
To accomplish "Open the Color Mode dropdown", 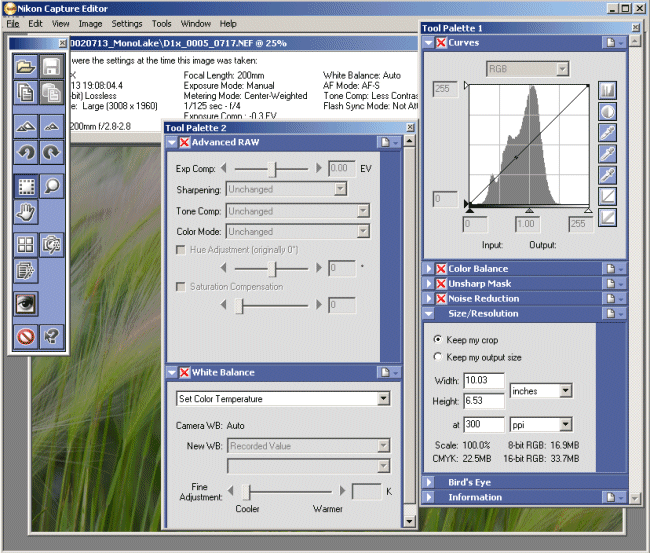I will coord(298,231).
